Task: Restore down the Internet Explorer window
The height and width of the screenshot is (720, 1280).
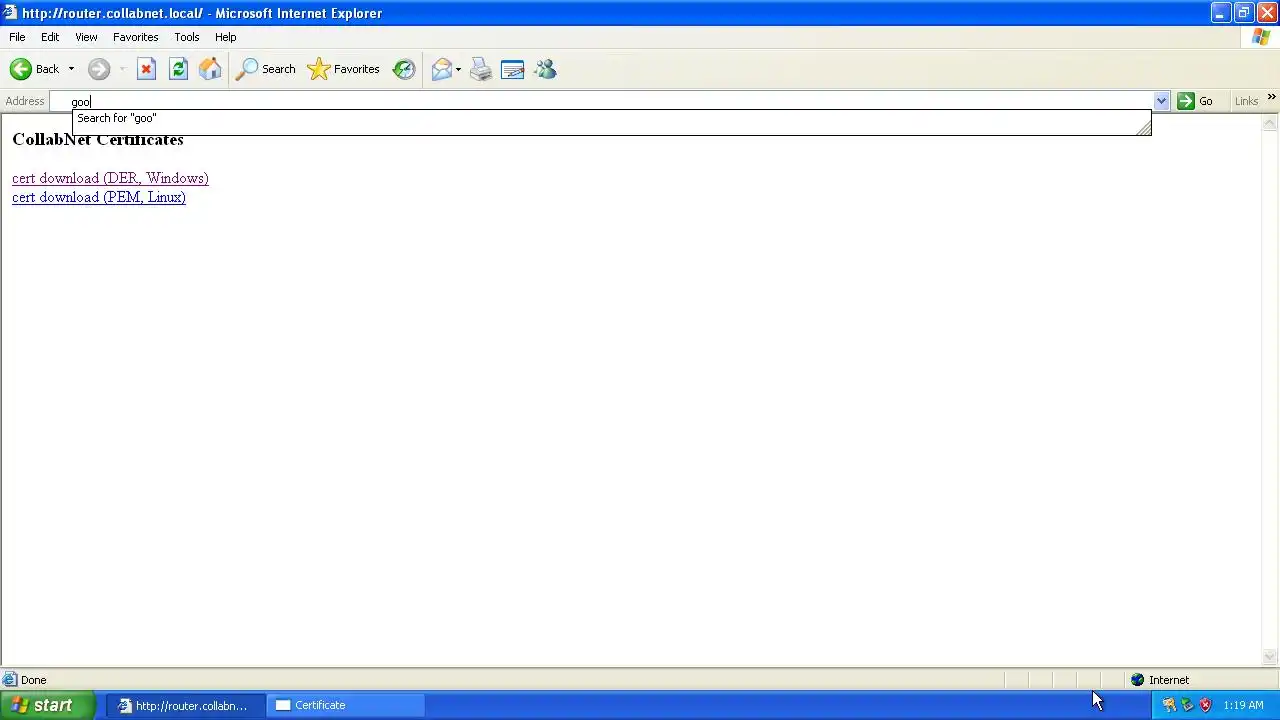Action: 1244,13
